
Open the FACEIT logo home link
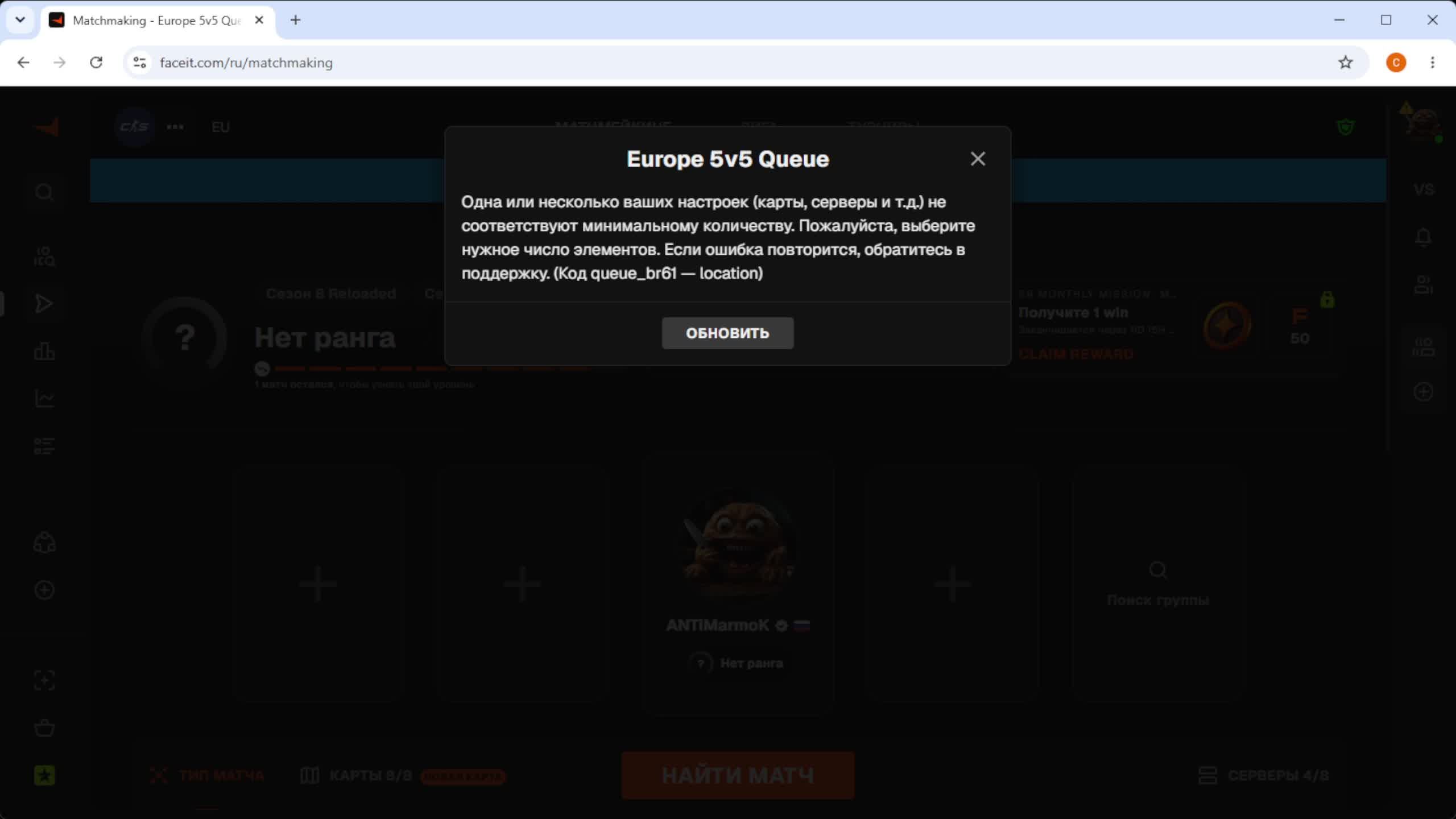click(x=48, y=127)
